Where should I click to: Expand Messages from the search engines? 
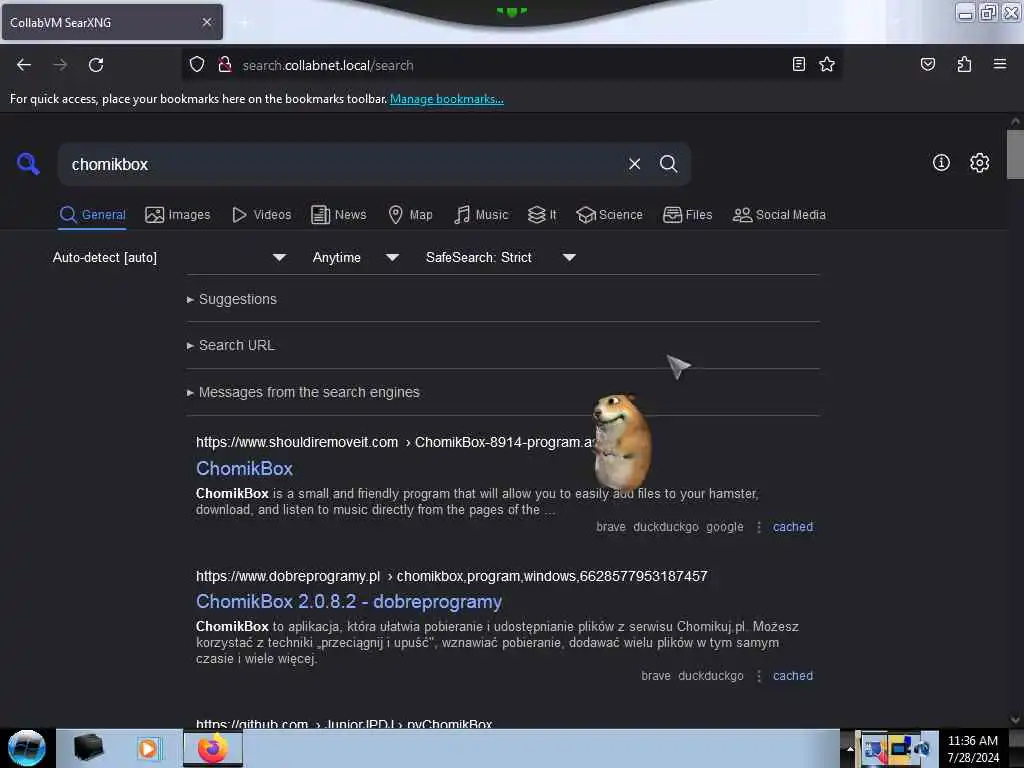[x=303, y=392]
